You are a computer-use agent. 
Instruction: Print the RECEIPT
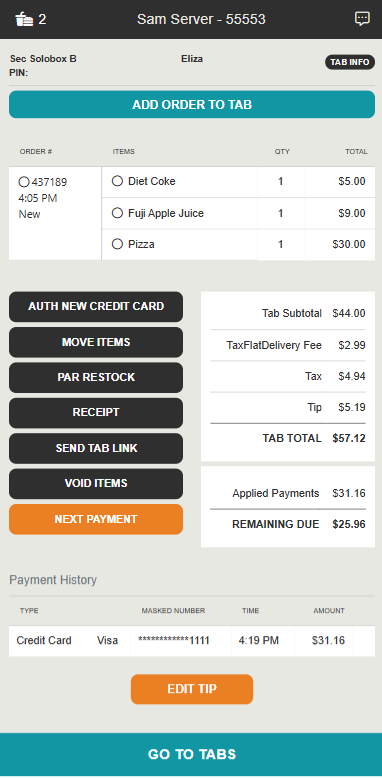pos(96,413)
